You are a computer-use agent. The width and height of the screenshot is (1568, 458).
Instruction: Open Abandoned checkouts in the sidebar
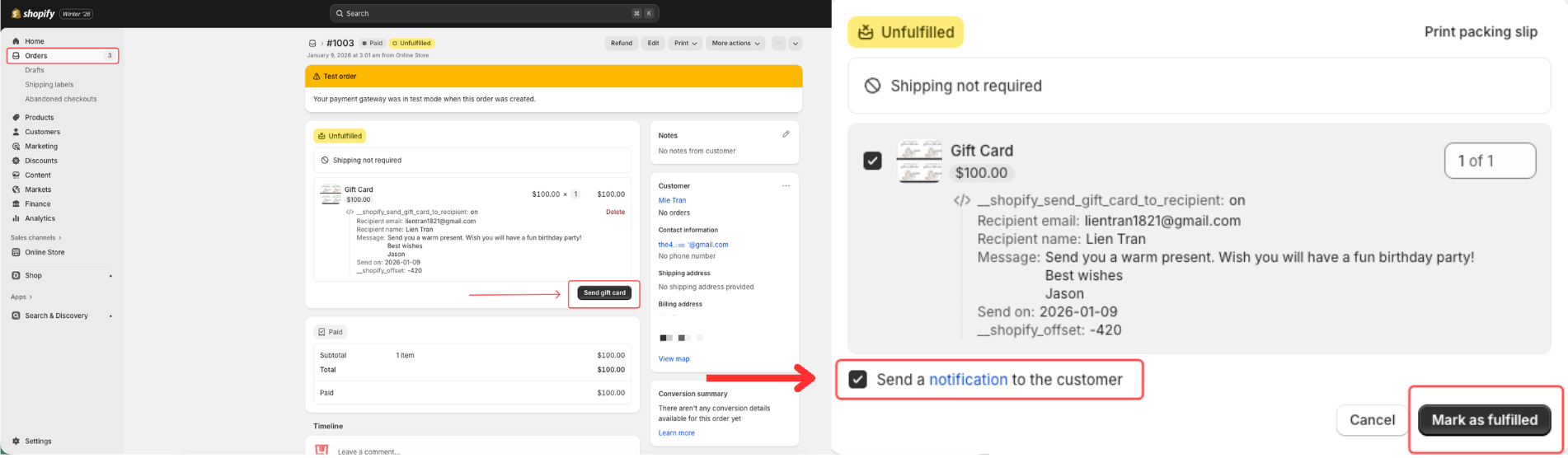[x=60, y=99]
